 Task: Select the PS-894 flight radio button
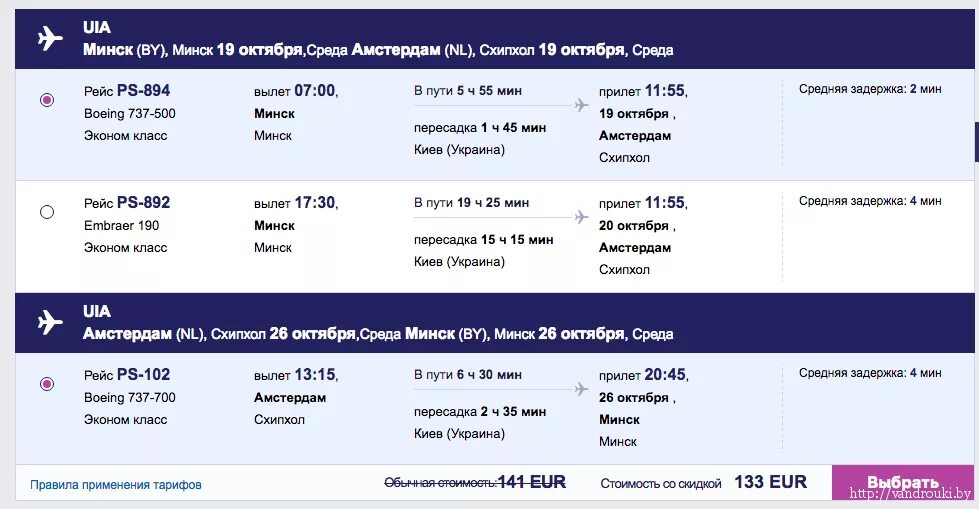point(47,100)
